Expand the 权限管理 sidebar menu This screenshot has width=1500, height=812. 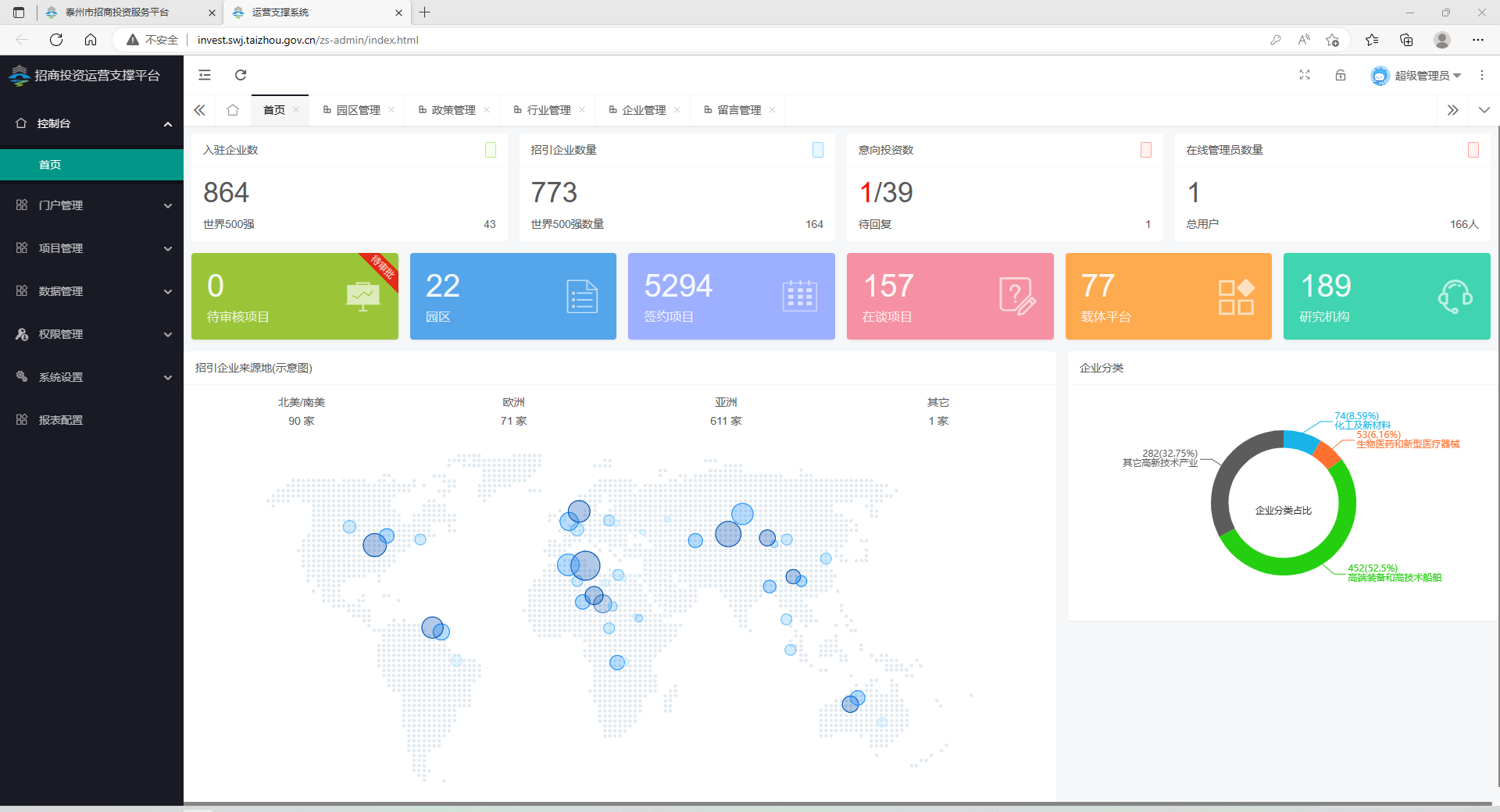coord(91,334)
